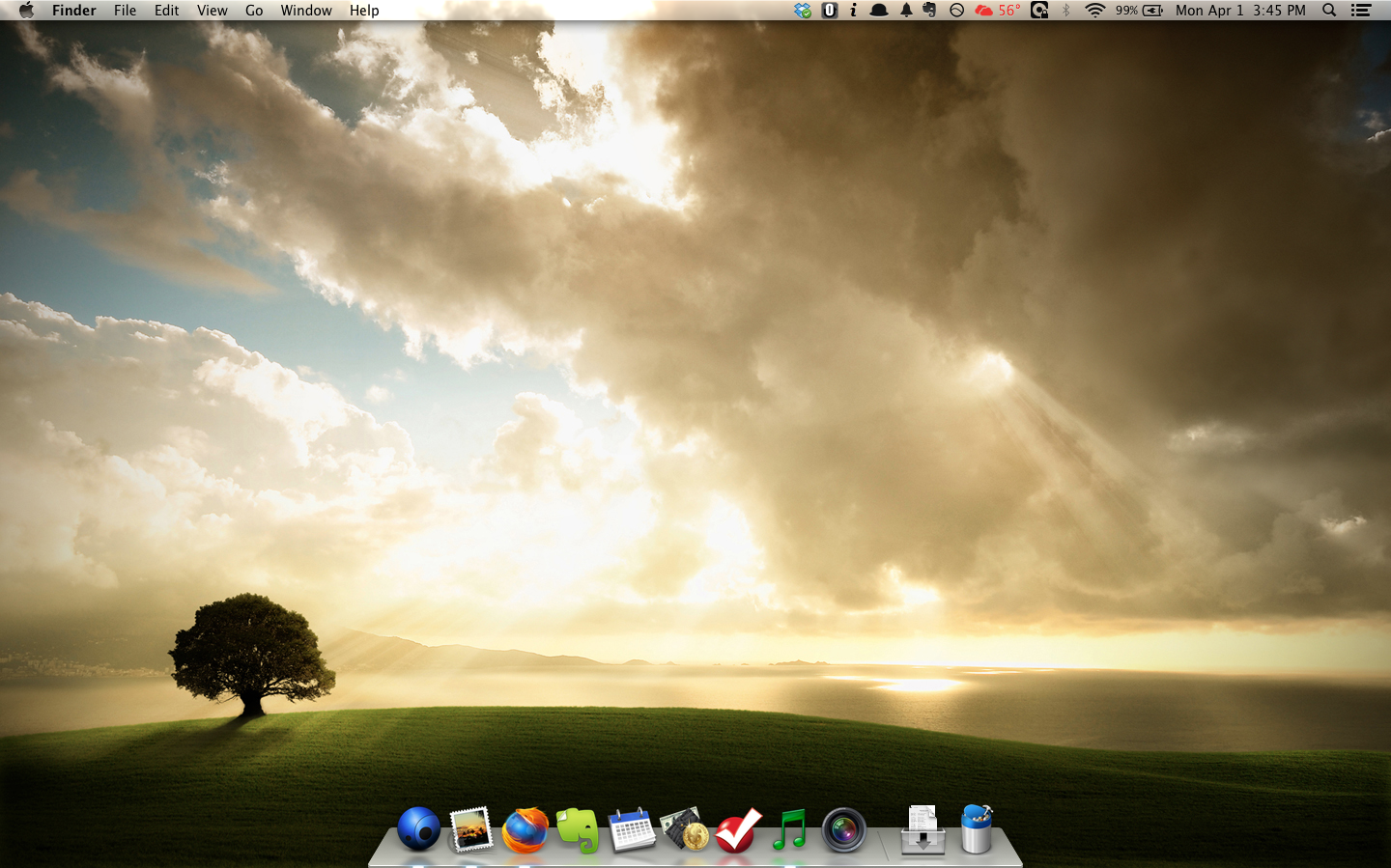1391x868 pixels.
Task: Open the bell notifications icon in menu bar
Action: click(906, 10)
